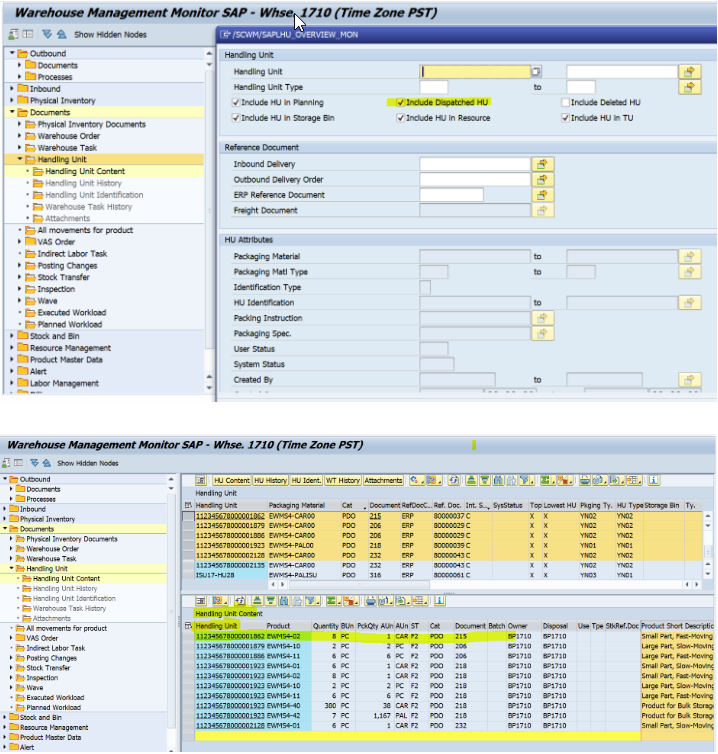718x754 pixels.
Task: Expand Product Master Data node in bottom tree
Action: 5,737
